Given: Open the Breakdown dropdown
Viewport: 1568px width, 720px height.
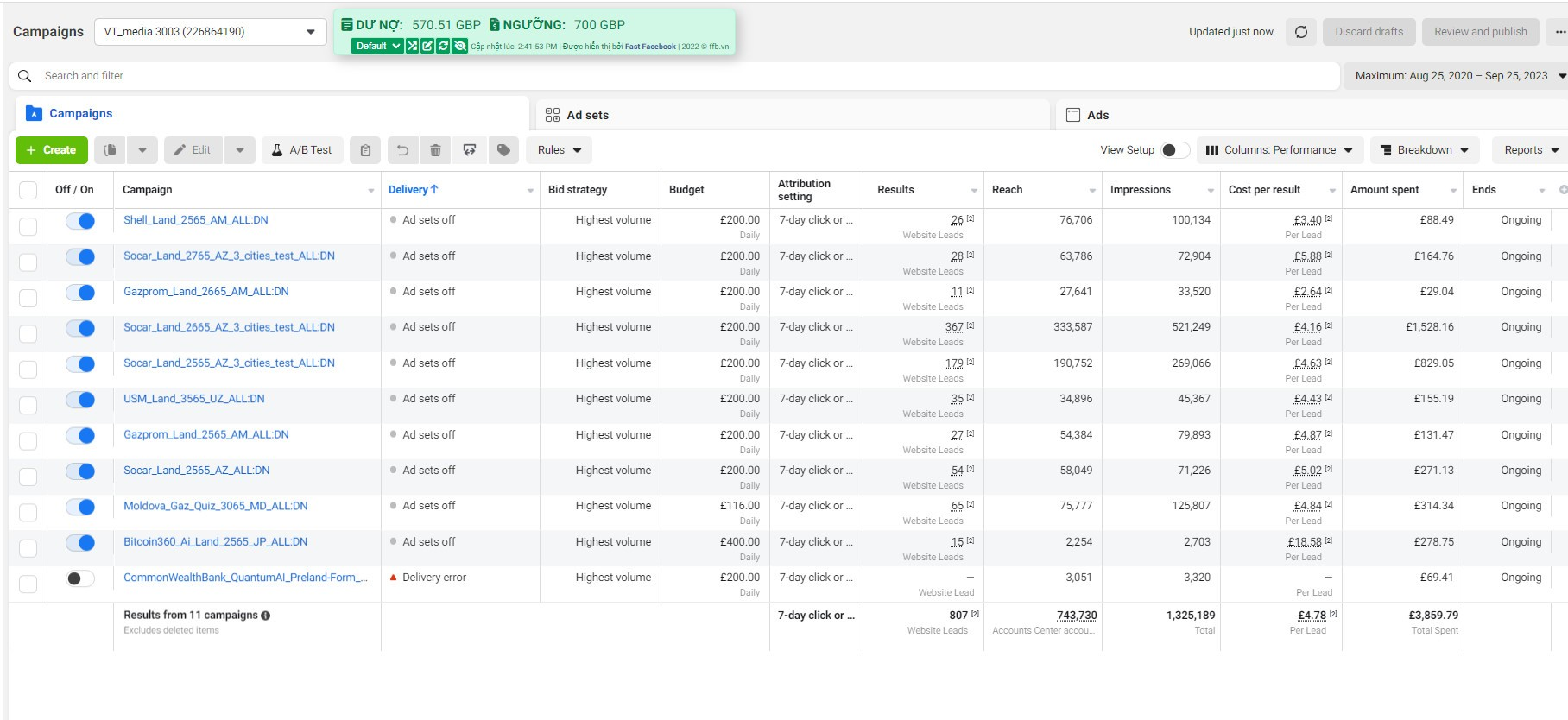Looking at the screenshot, I should point(1425,150).
